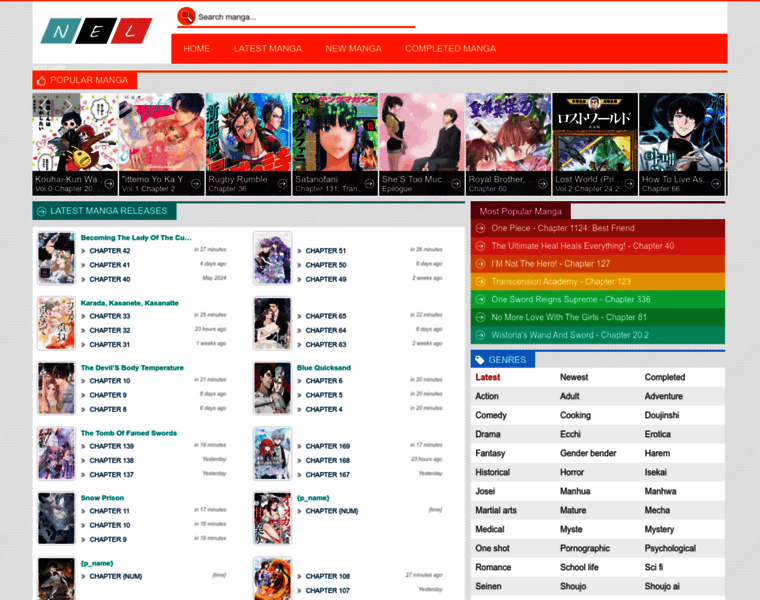
Task: Click arrow icon in Latest Manga Releases header
Action: click(41, 211)
